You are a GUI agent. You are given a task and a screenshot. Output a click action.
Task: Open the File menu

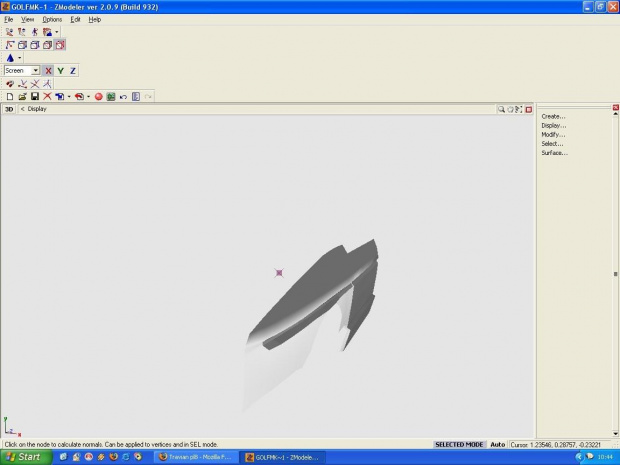[9, 19]
